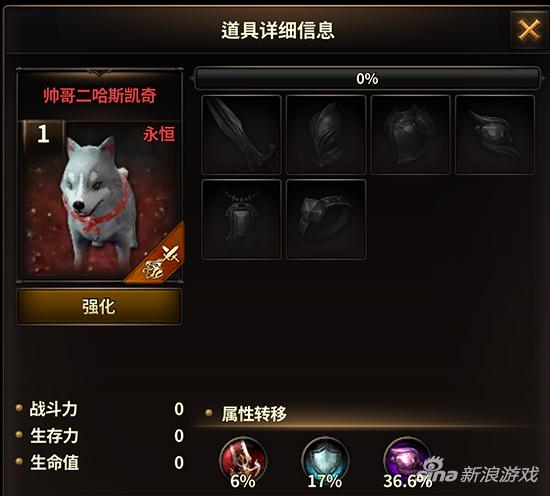Click the 生命值 stat row

(100, 462)
